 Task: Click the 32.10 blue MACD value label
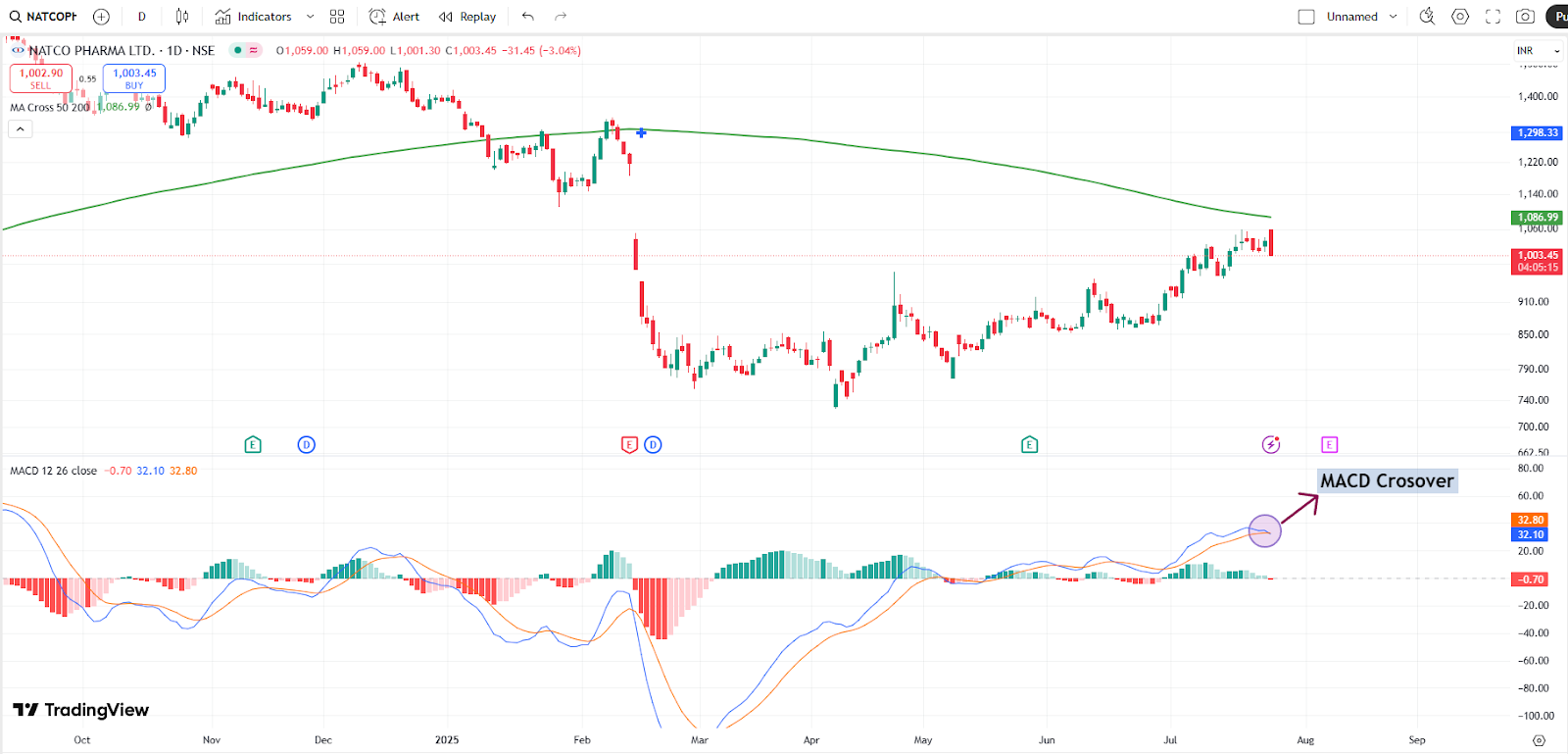pos(1530,534)
